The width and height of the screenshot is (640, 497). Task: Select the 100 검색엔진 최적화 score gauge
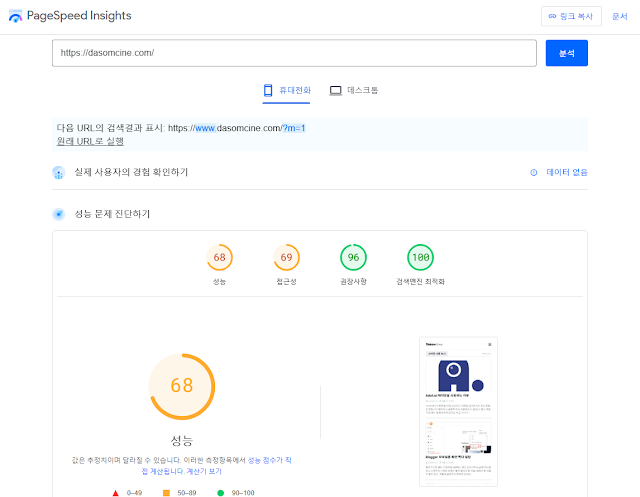[420, 257]
